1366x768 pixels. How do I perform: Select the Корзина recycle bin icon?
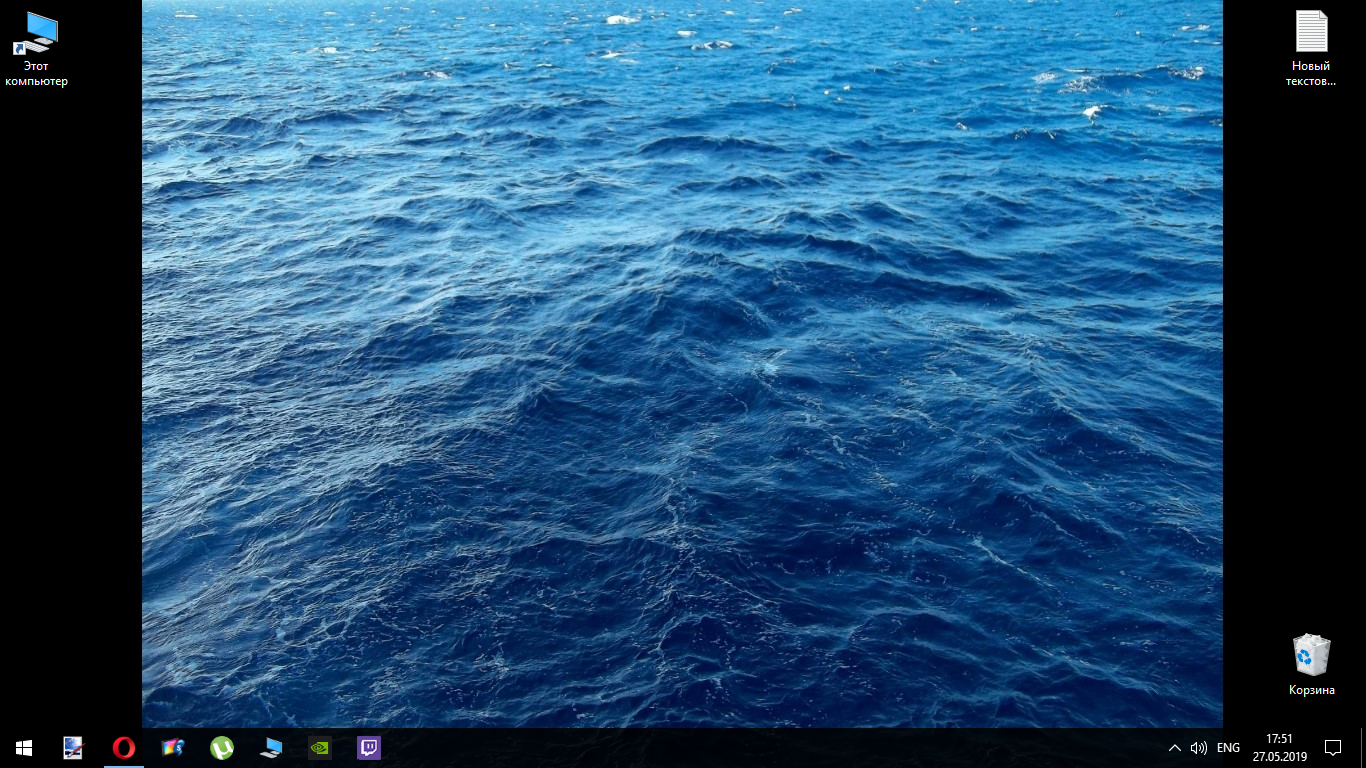1311,665
